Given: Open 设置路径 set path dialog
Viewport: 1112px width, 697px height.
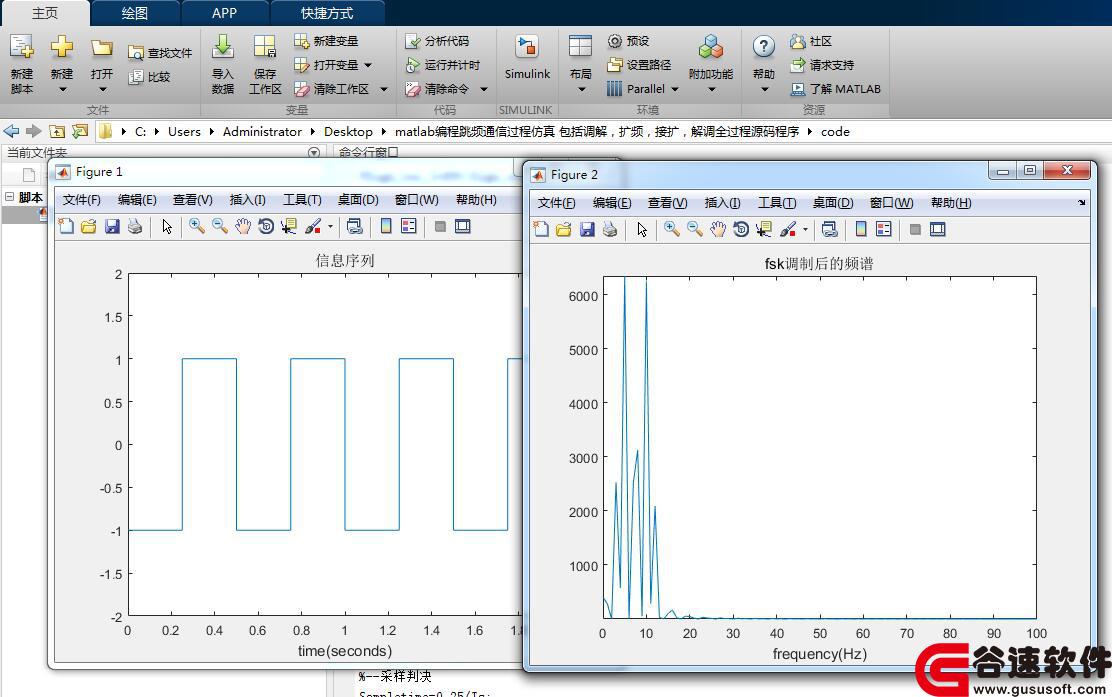Looking at the screenshot, I should pyautogui.click(x=639, y=65).
